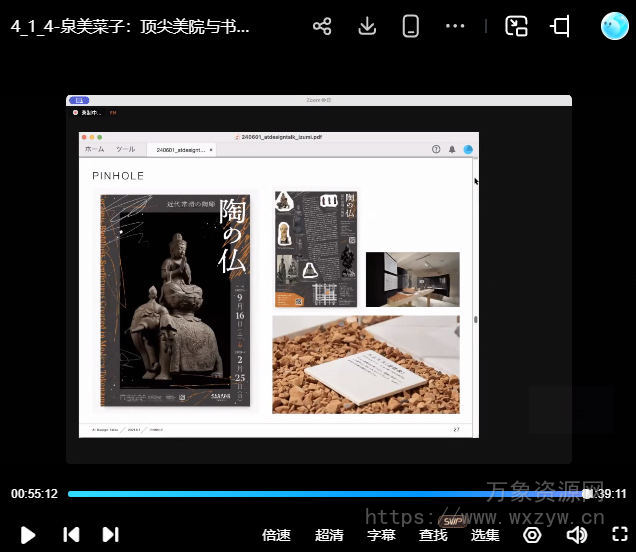
Task: Click the 字幕 subtitles button
Action: coord(381,535)
